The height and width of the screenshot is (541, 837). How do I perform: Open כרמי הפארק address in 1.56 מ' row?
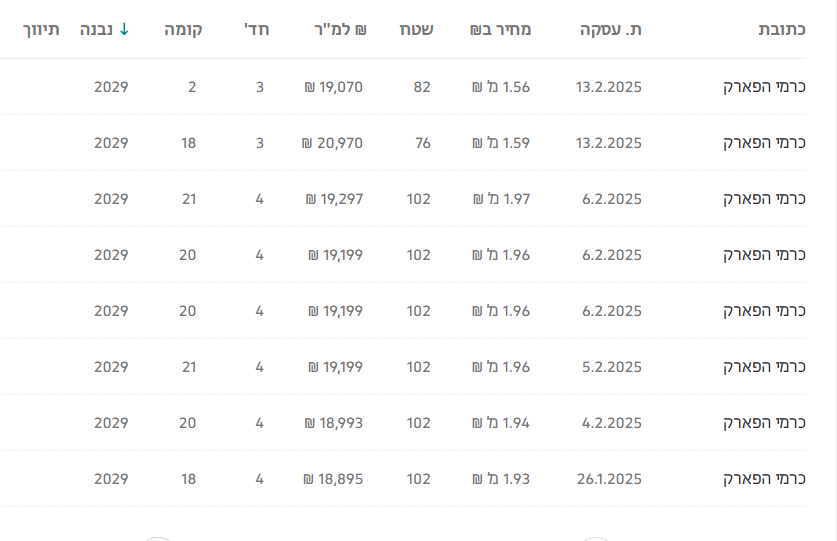click(764, 87)
